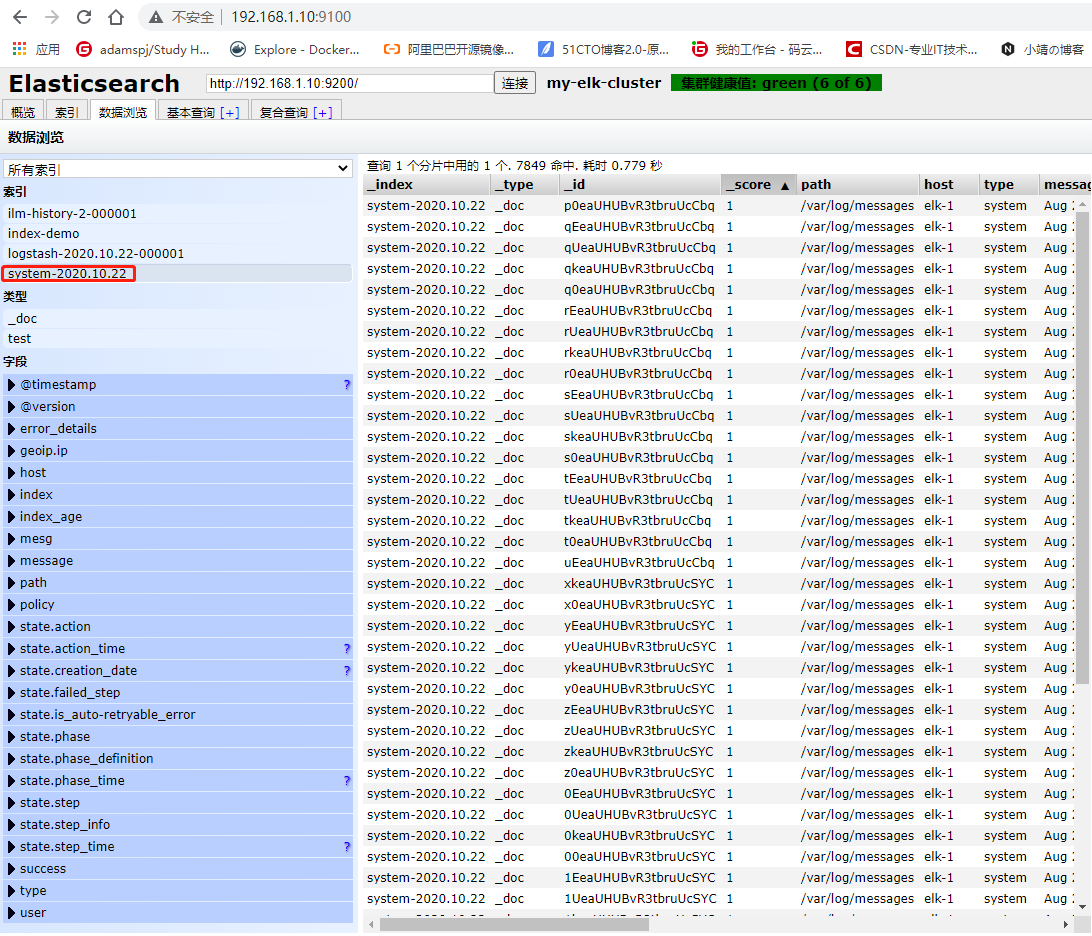Click the _score sort arrow icon

785,185
